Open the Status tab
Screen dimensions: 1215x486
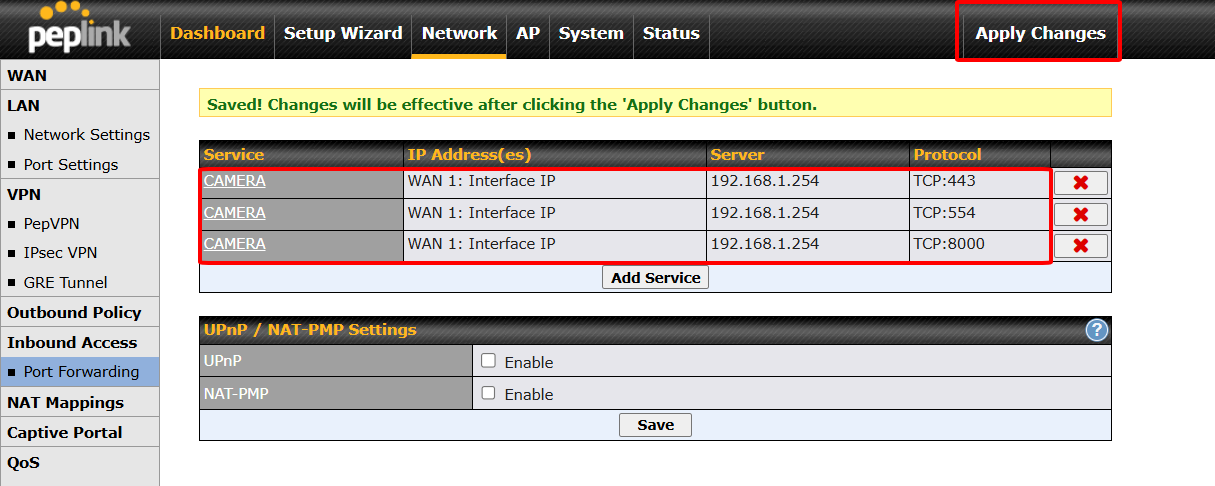[x=671, y=33]
